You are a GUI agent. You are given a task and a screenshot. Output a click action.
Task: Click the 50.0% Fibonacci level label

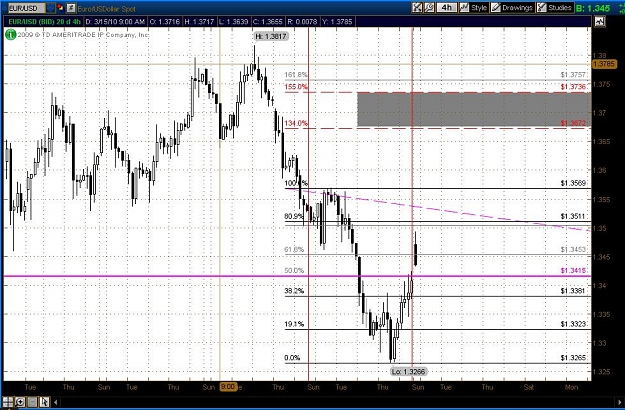click(x=294, y=271)
